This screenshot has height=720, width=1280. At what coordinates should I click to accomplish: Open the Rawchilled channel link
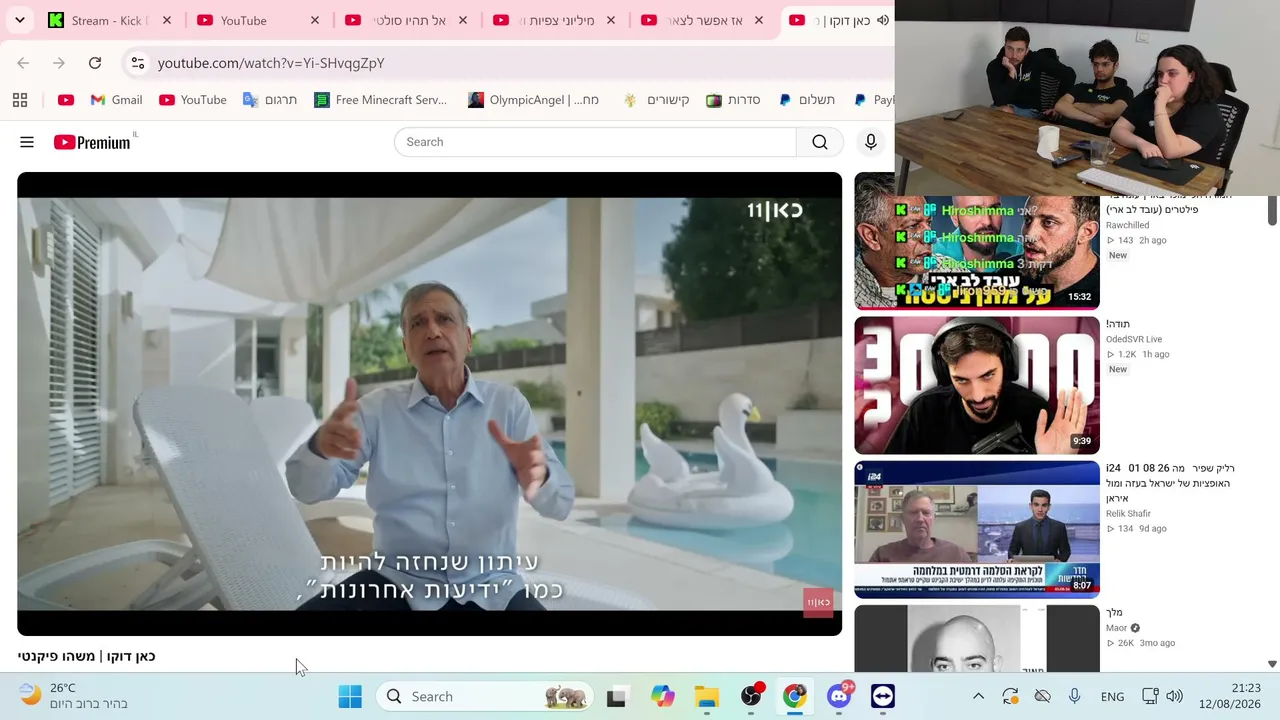pos(1127,225)
